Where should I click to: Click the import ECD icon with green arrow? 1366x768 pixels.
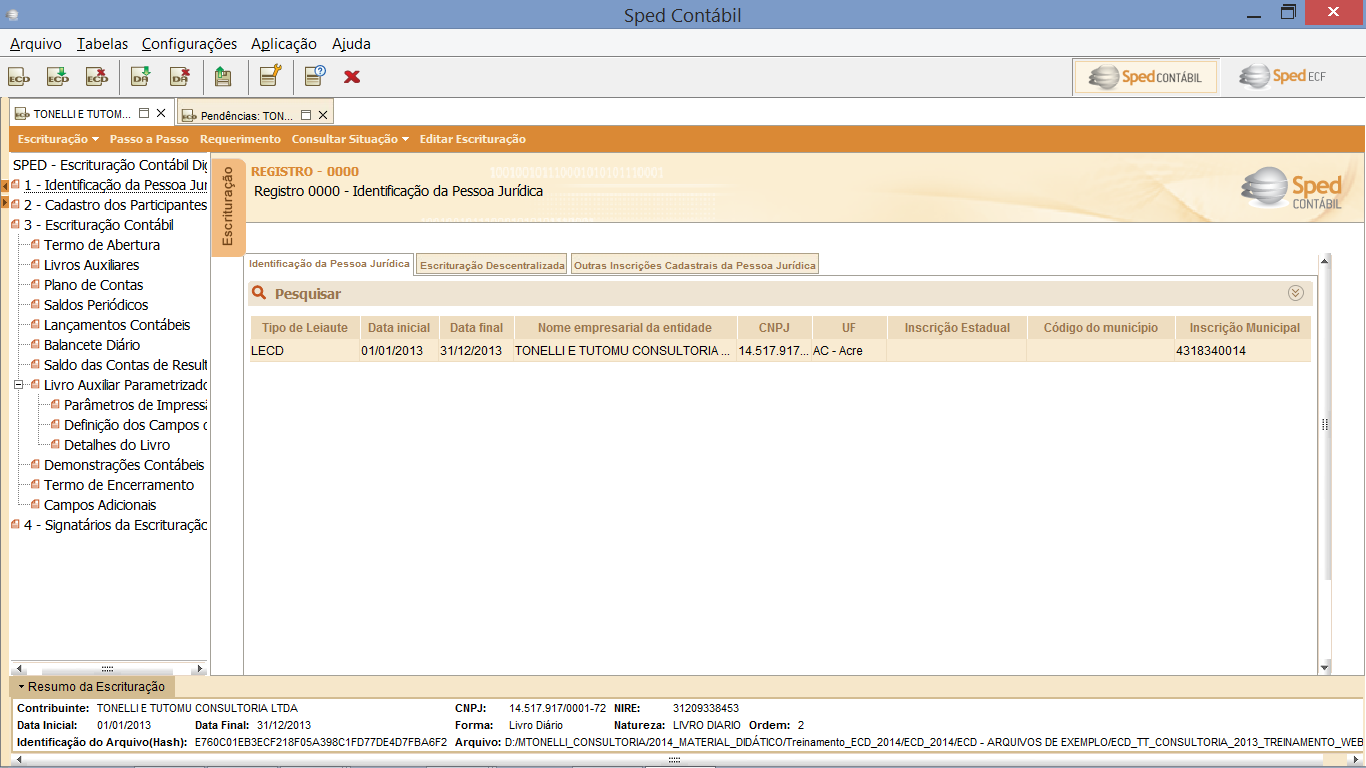58,76
